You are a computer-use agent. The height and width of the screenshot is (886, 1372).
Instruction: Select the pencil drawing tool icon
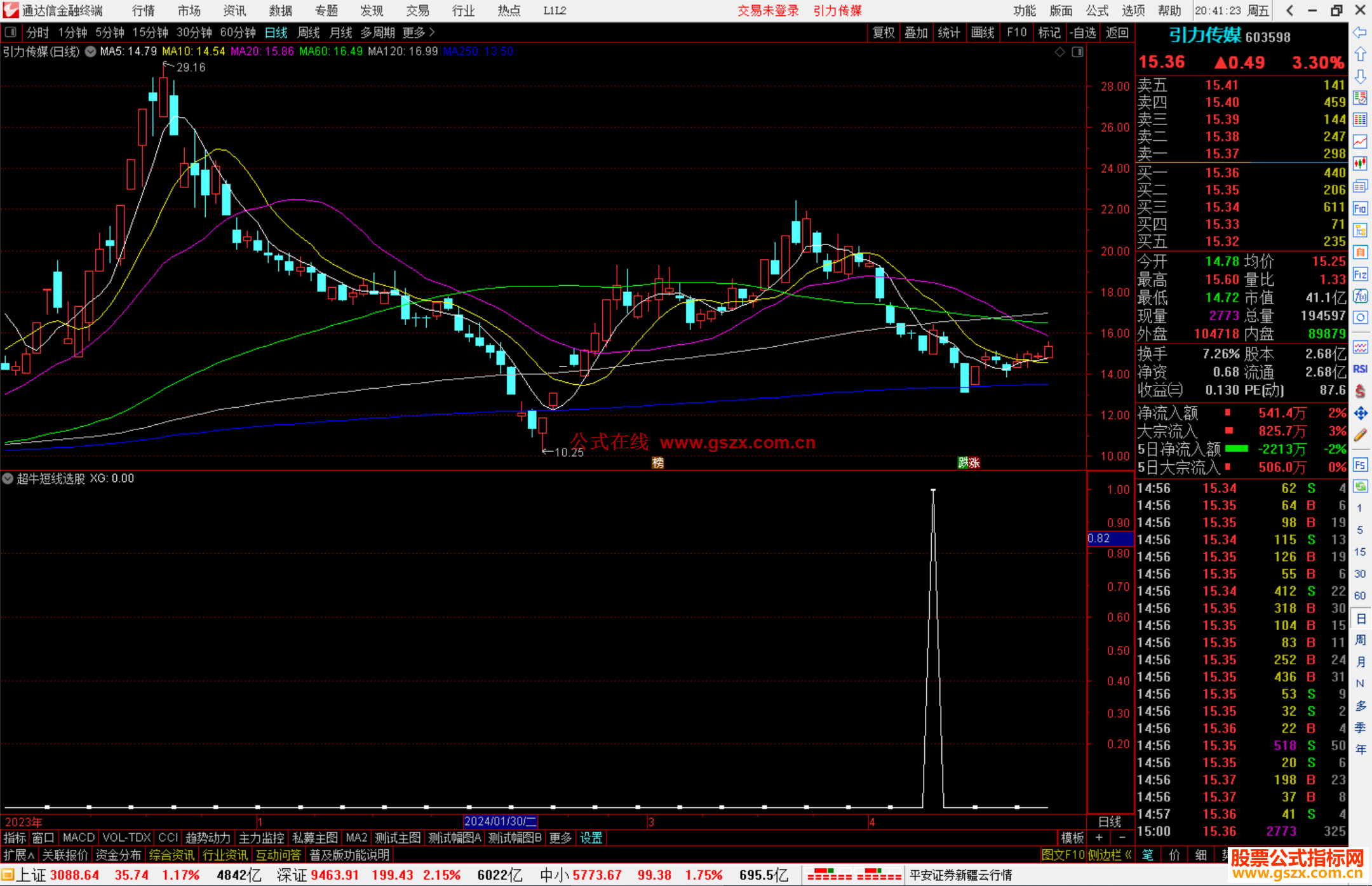pos(1360,435)
